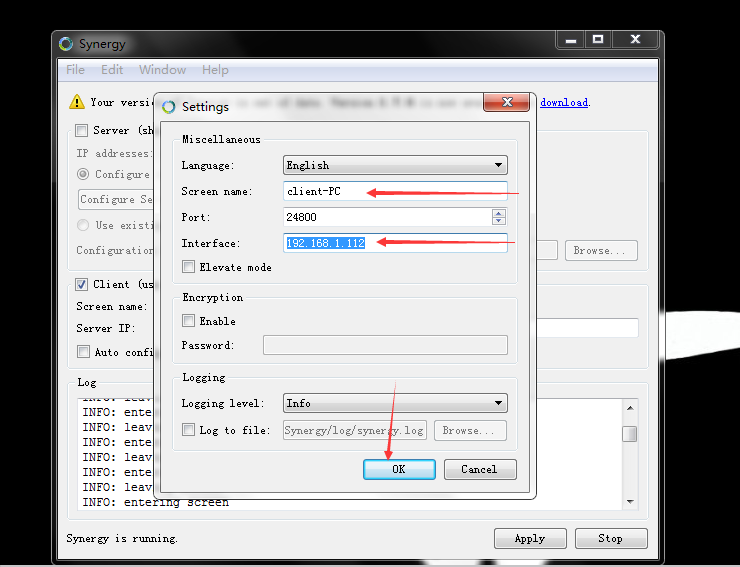Toggle the Client checkbox

click(x=82, y=284)
